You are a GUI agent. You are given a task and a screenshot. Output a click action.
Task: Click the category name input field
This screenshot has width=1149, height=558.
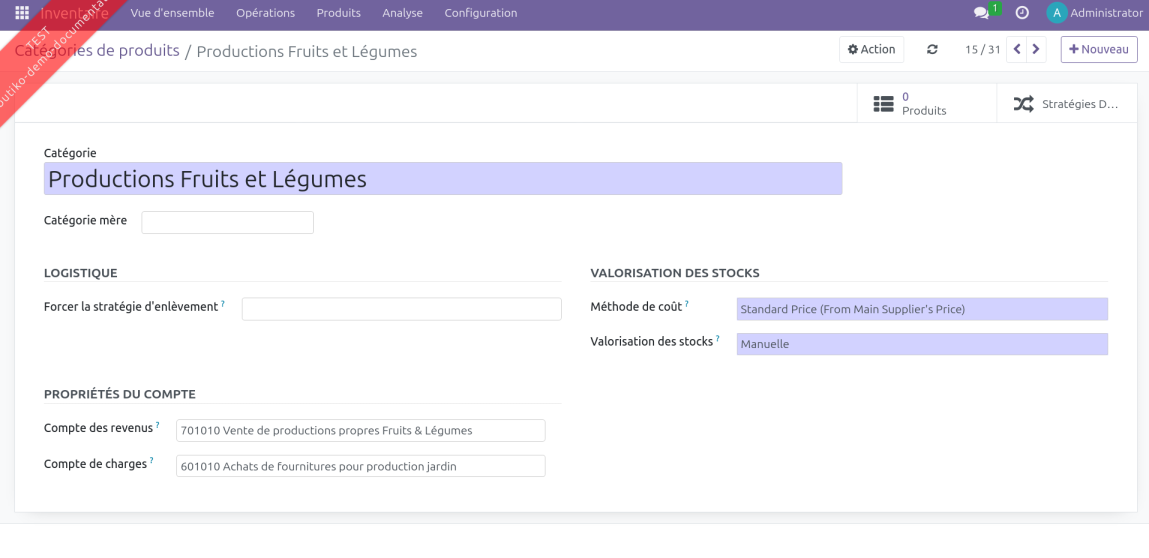[x=442, y=179]
